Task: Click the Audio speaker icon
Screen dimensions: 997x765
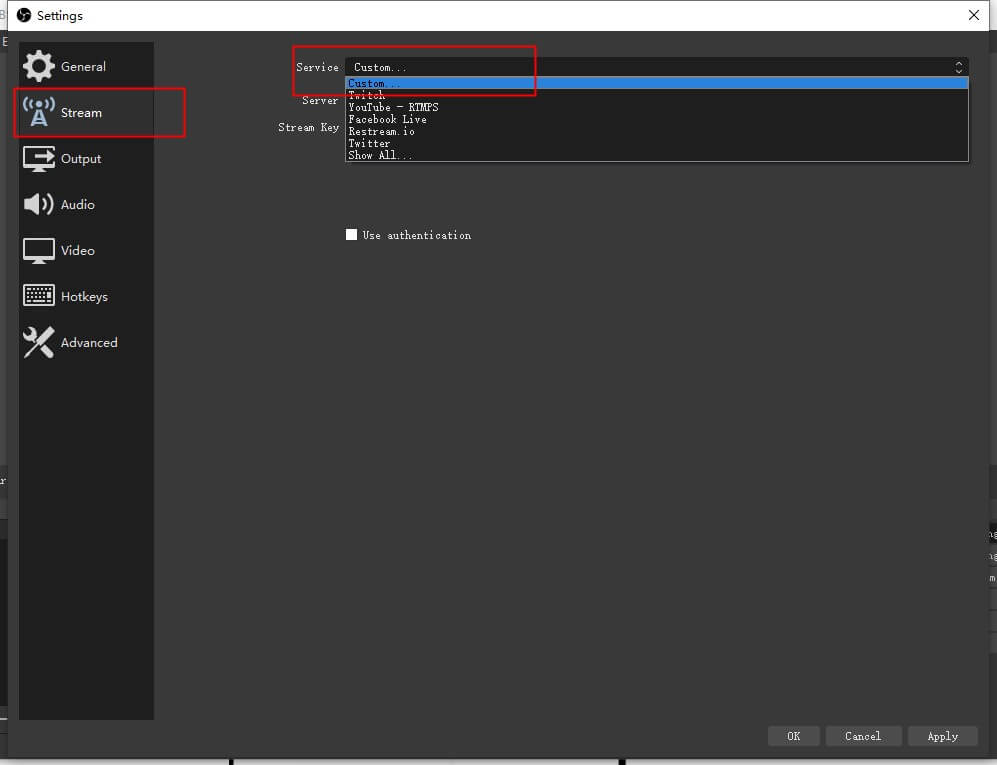Action: coord(38,204)
